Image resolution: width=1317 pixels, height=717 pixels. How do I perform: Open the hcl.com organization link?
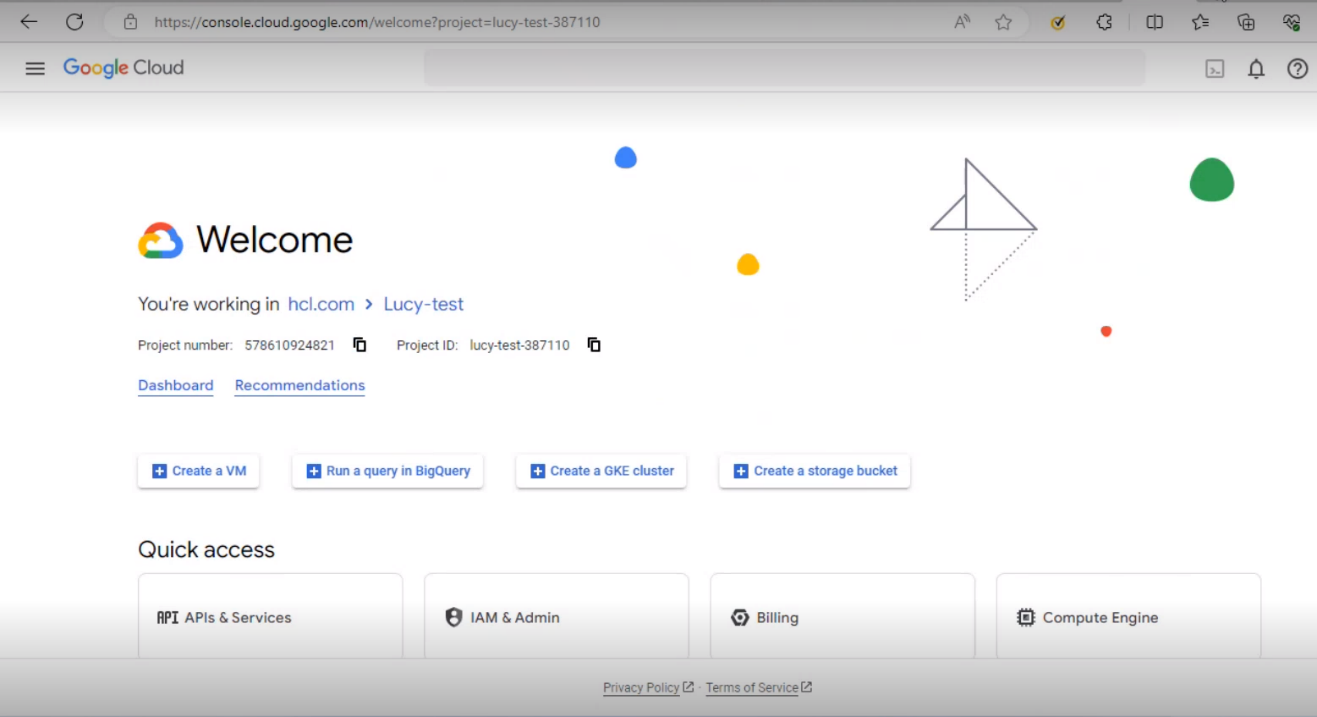(x=321, y=304)
